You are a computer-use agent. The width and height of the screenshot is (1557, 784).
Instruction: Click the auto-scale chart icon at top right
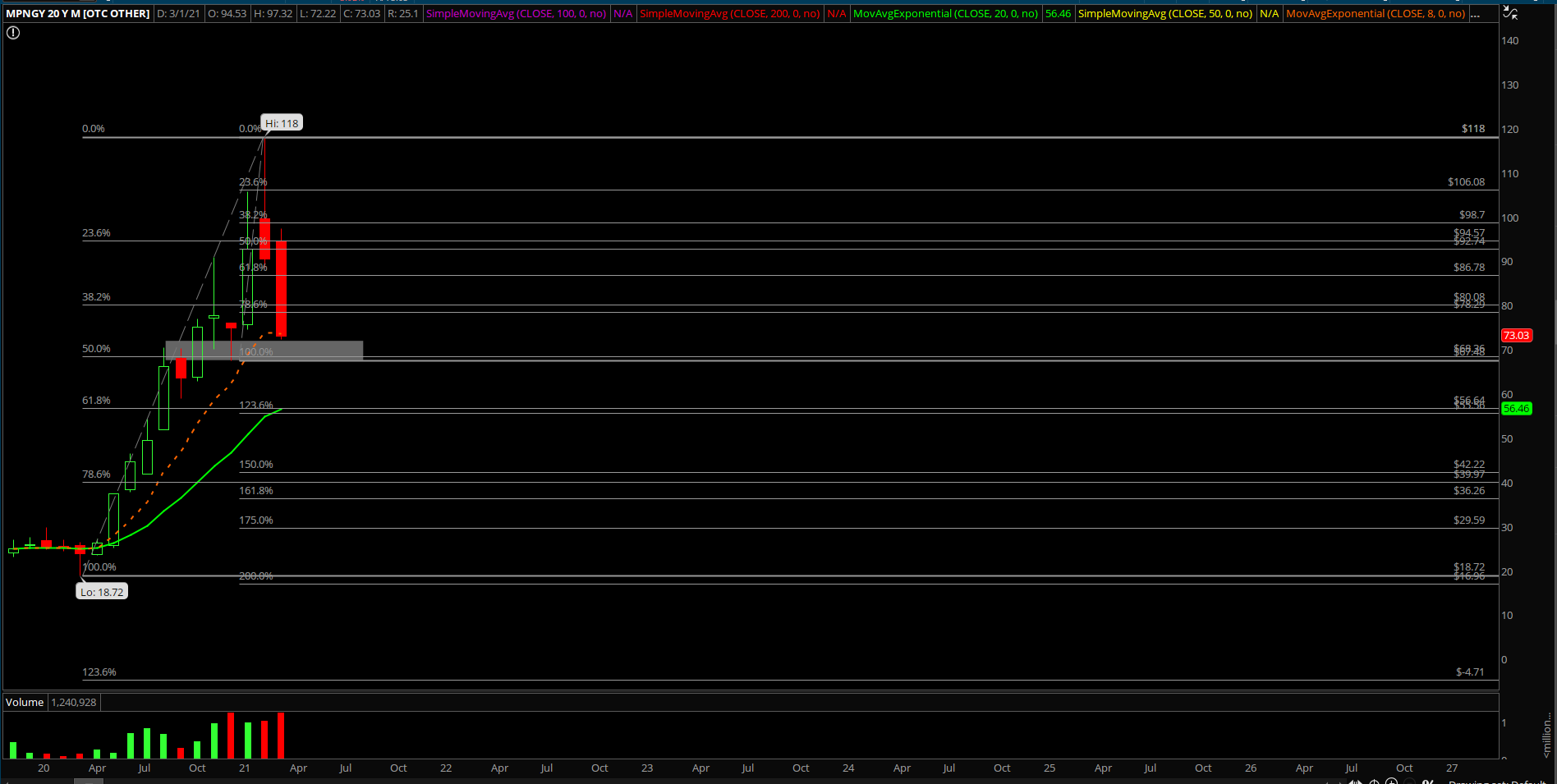click(1509, 13)
